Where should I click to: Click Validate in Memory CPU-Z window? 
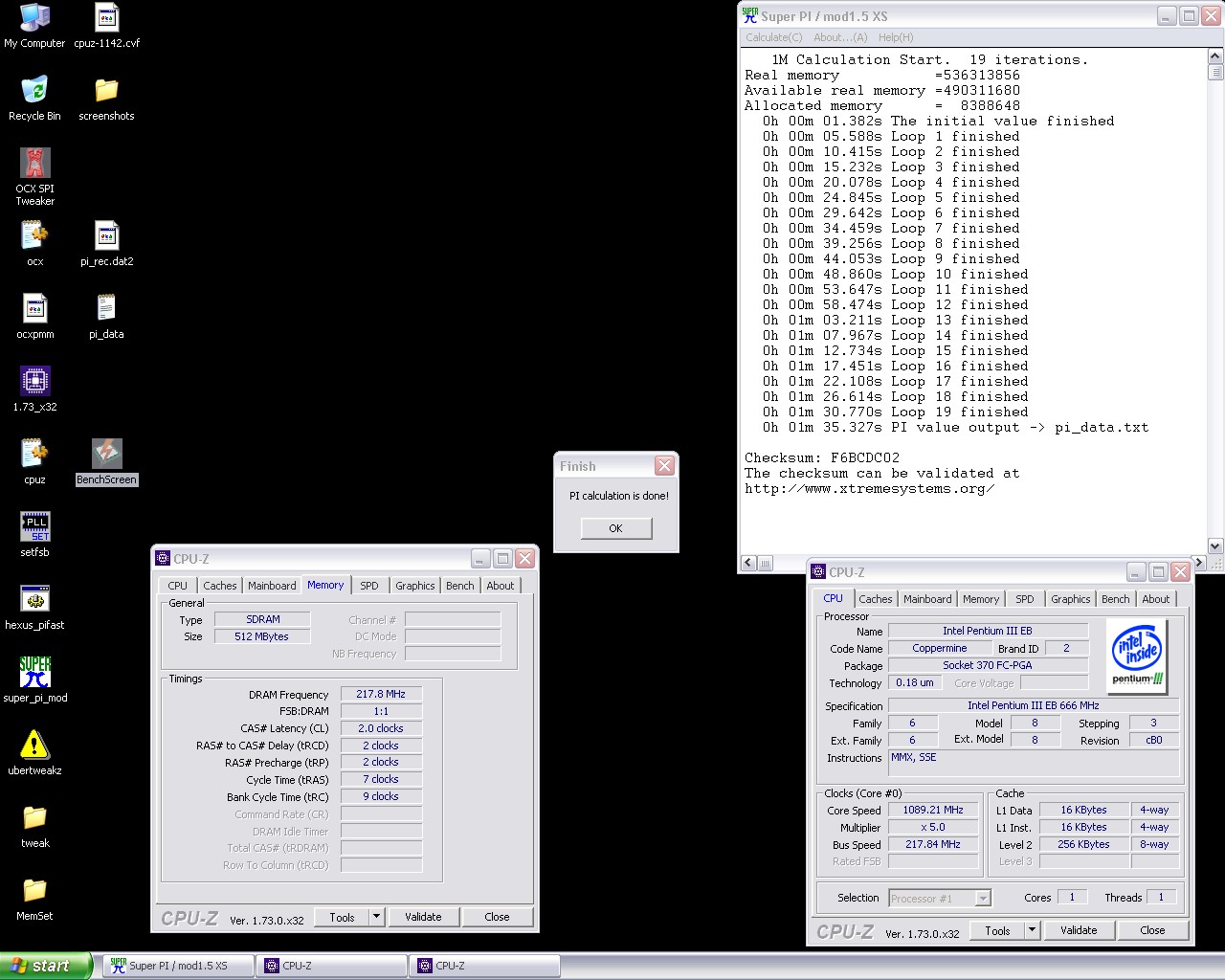click(x=423, y=917)
